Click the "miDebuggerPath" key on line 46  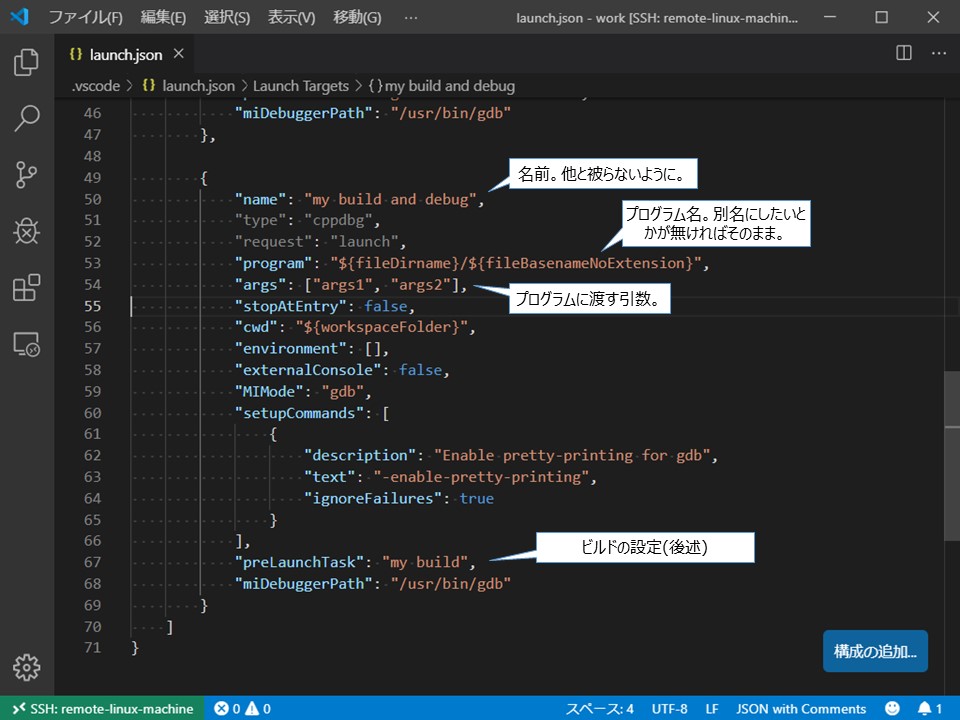[304, 113]
